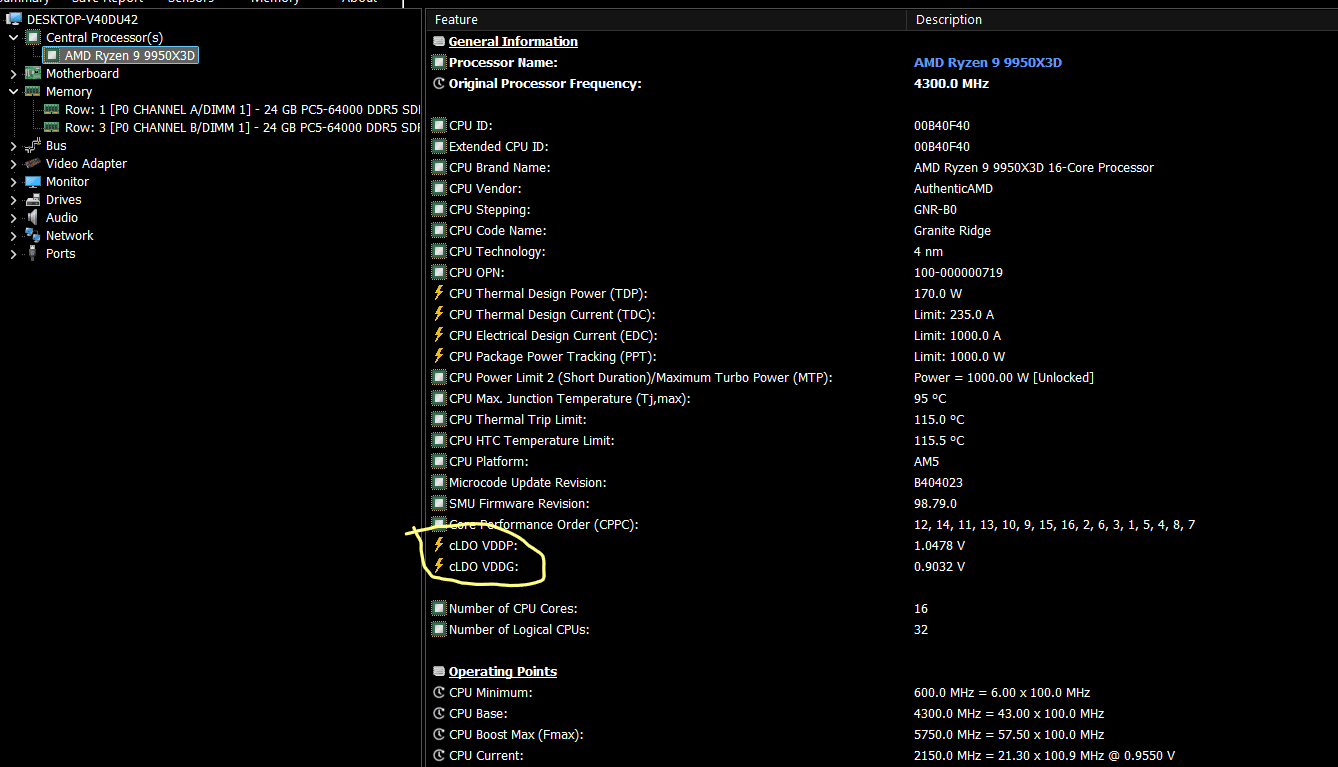Select the CPU ID value 00B40F40
Viewport: 1338px width, 767px height.
point(942,125)
